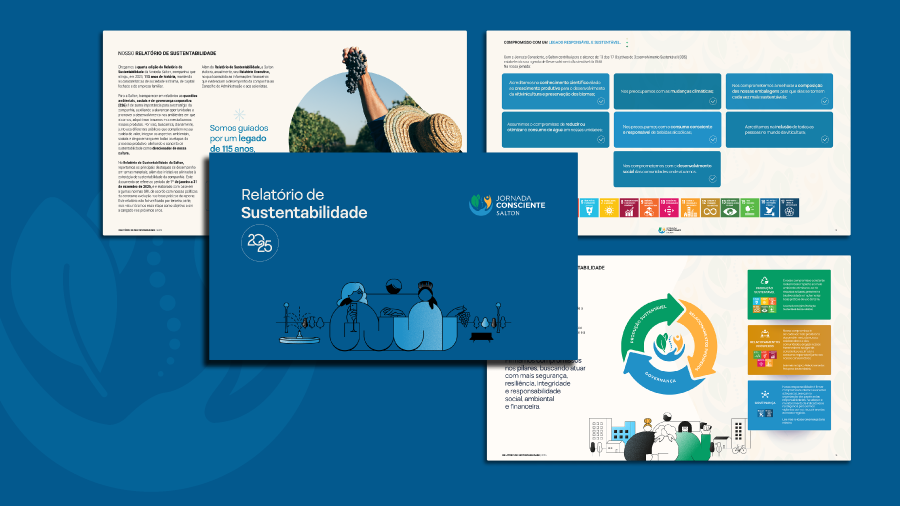Click the Governança icon in the blue pillar card
The height and width of the screenshot is (506, 900).
763,393
